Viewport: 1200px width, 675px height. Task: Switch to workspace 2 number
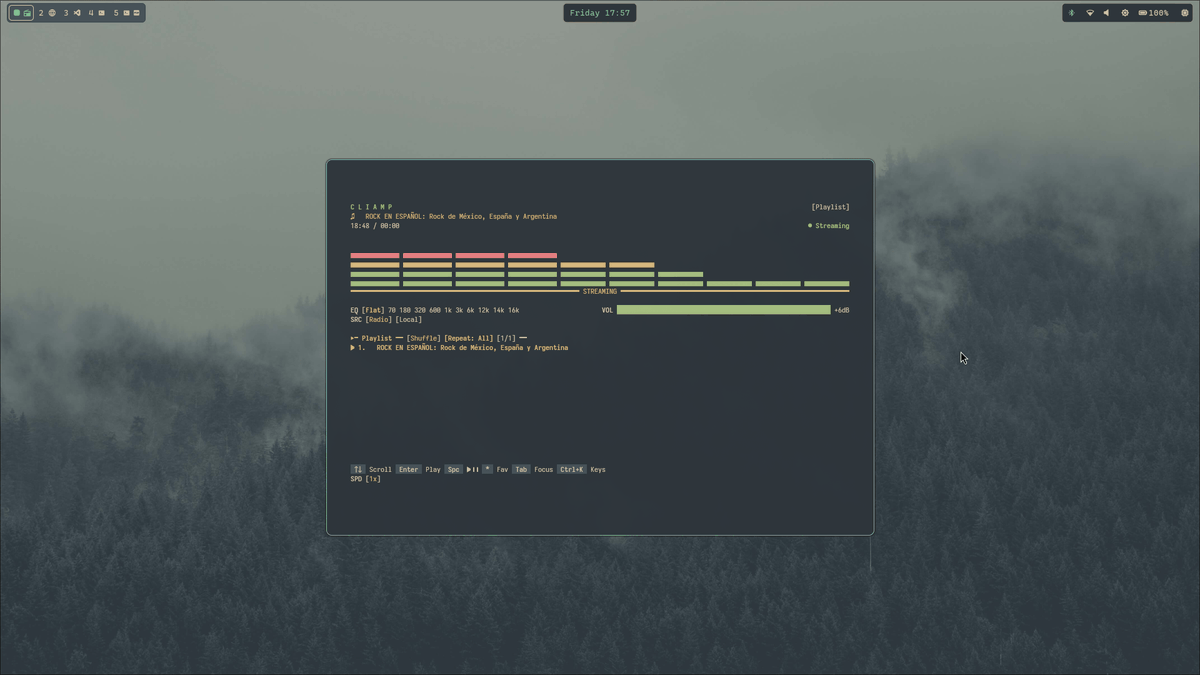pyautogui.click(x=41, y=13)
